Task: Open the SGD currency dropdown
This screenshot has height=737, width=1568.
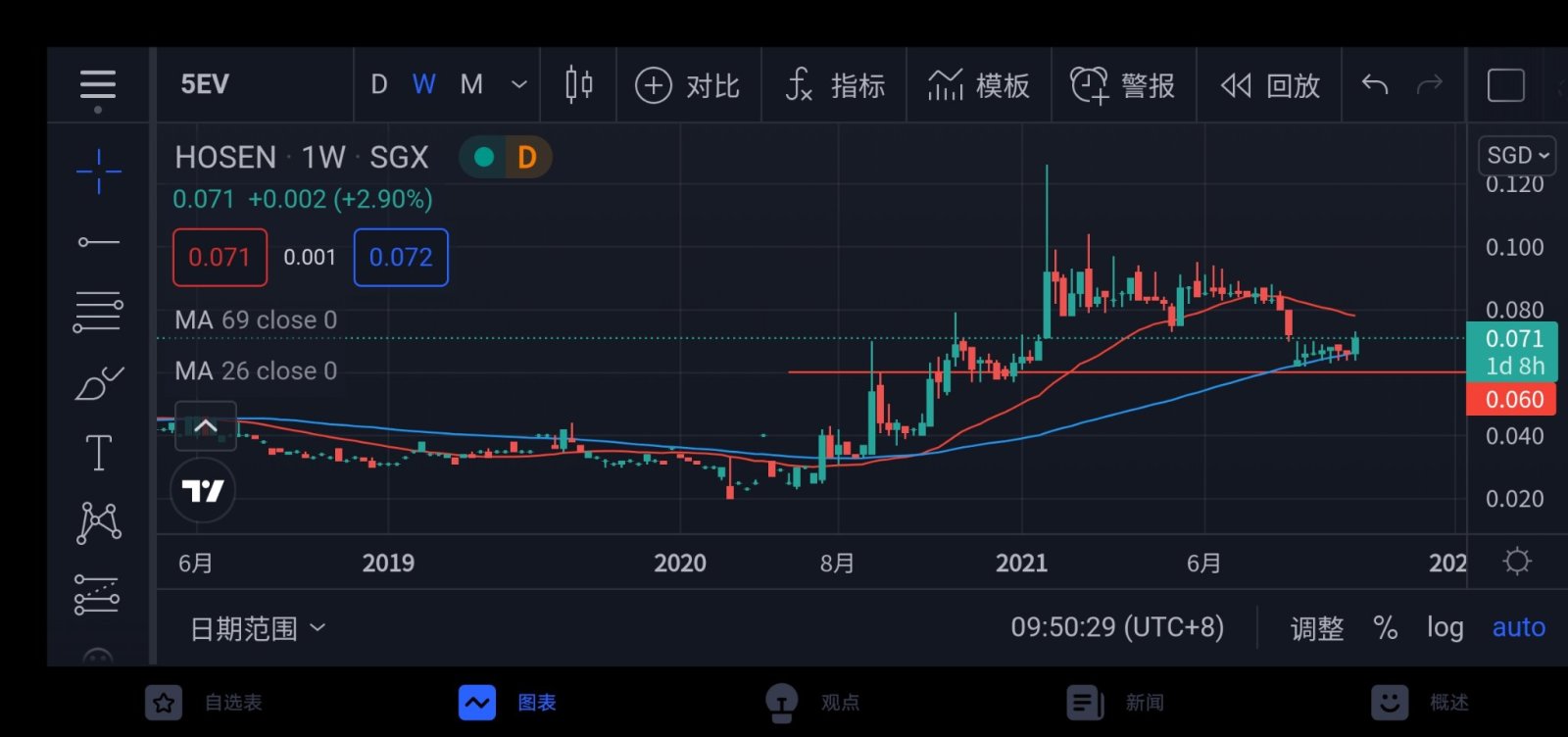Action: click(1517, 156)
